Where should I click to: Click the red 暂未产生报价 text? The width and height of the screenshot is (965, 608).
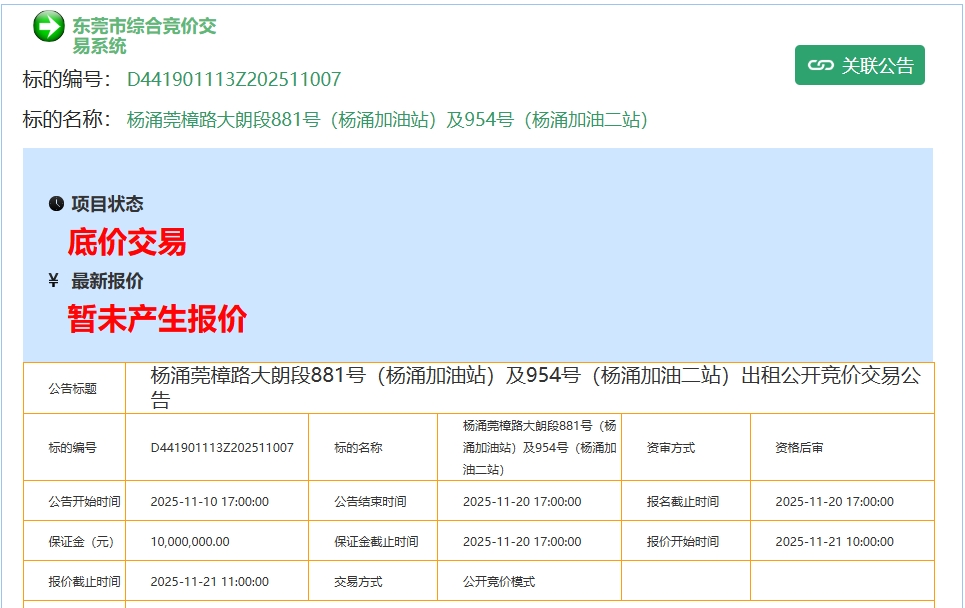[x=157, y=319]
